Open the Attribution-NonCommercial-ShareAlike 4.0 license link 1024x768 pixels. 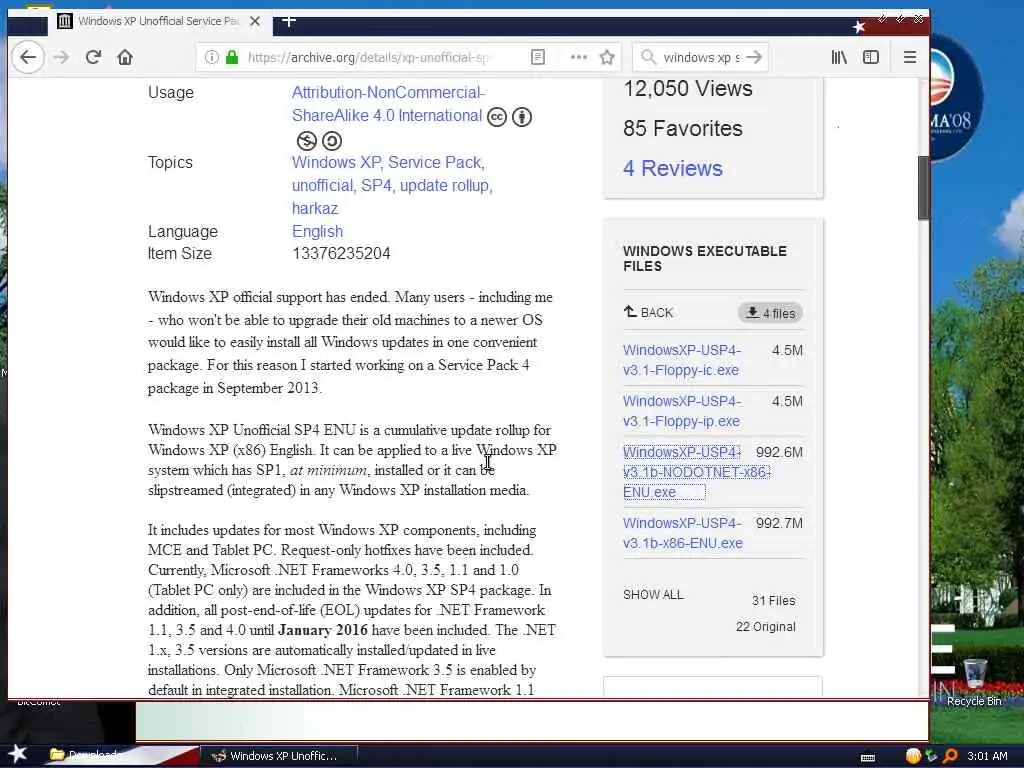point(388,104)
